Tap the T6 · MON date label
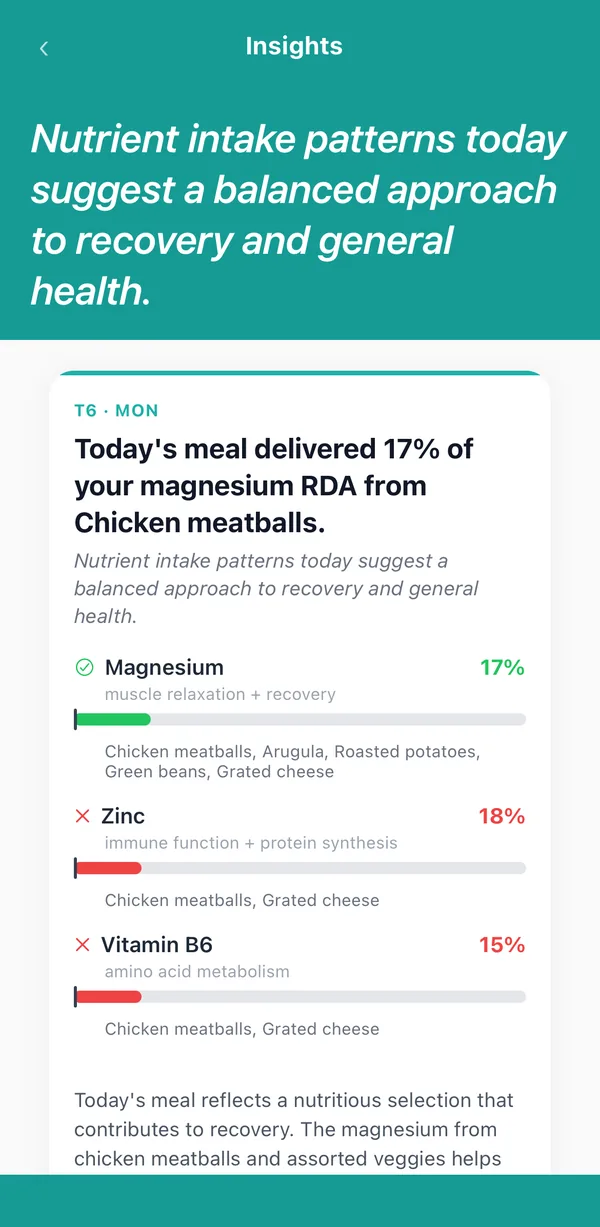This screenshot has height=1227, width=600. pos(116,410)
